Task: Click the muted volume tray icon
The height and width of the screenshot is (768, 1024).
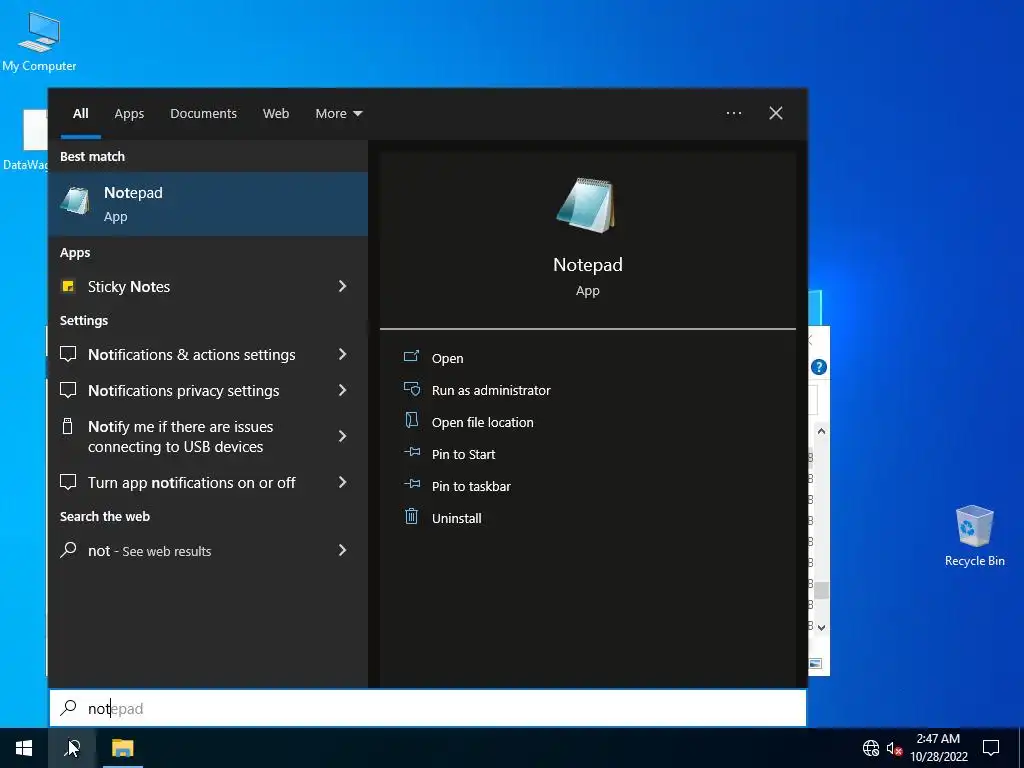Action: pyautogui.click(x=894, y=748)
